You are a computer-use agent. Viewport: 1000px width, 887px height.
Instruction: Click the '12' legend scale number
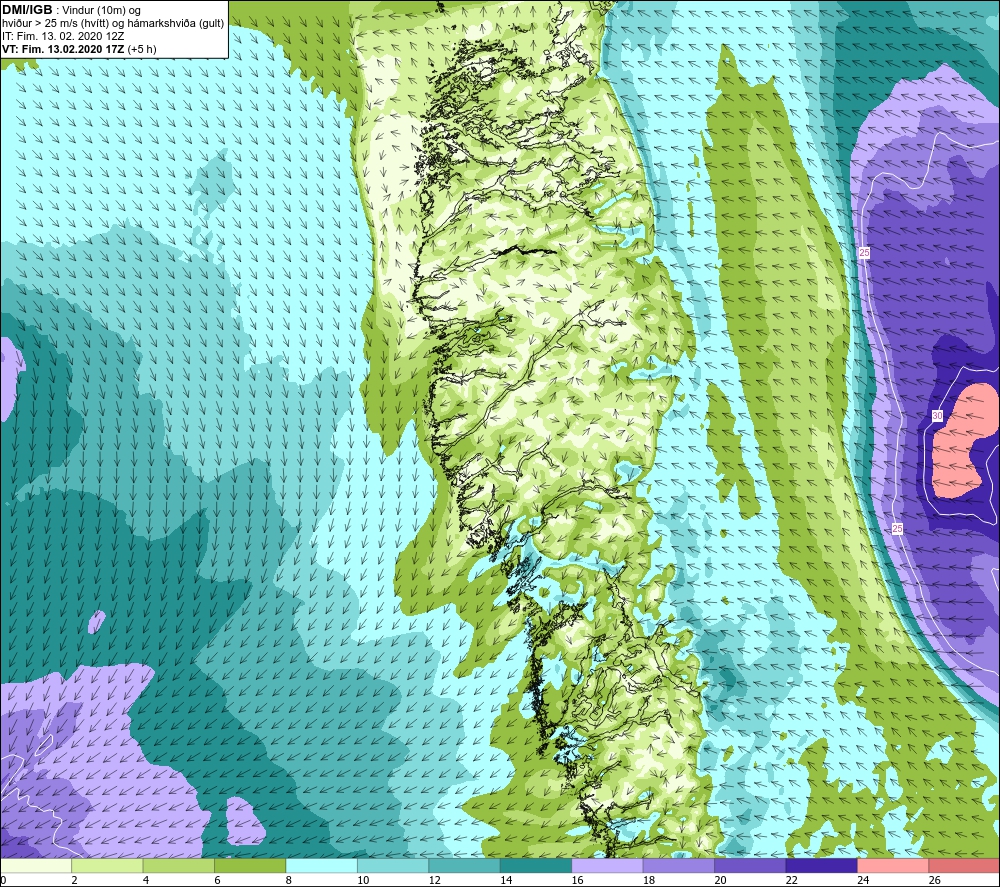tap(434, 880)
